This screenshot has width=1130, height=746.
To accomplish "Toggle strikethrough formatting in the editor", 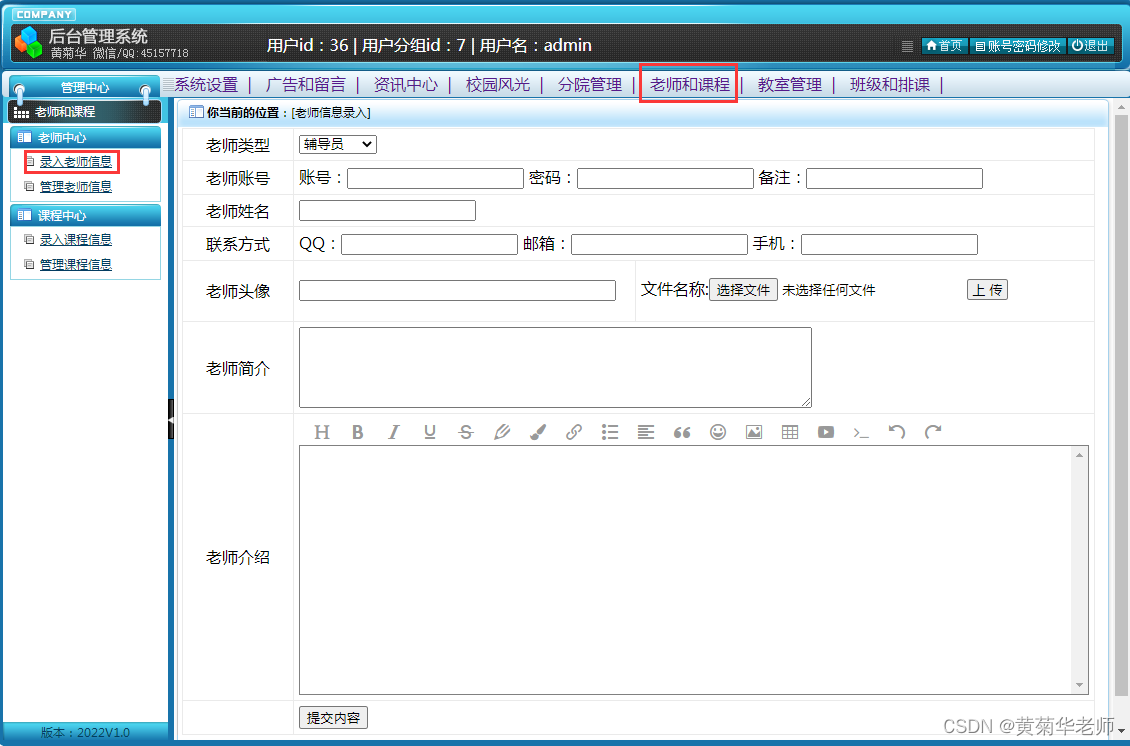I will click(x=466, y=432).
